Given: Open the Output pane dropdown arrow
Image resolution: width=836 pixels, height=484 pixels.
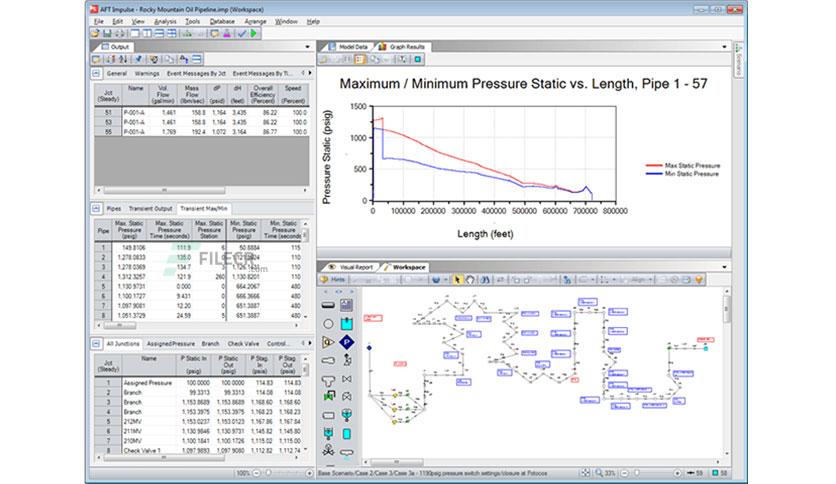Looking at the screenshot, I should coord(307,47).
